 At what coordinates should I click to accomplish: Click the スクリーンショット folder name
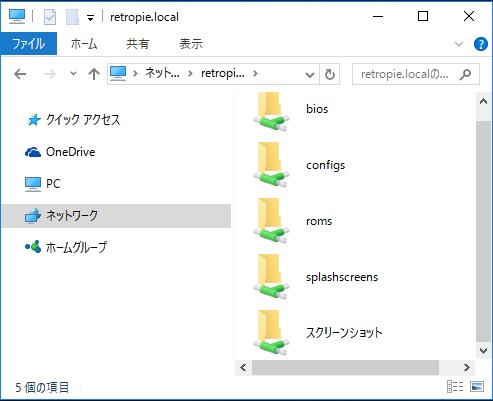click(x=344, y=333)
